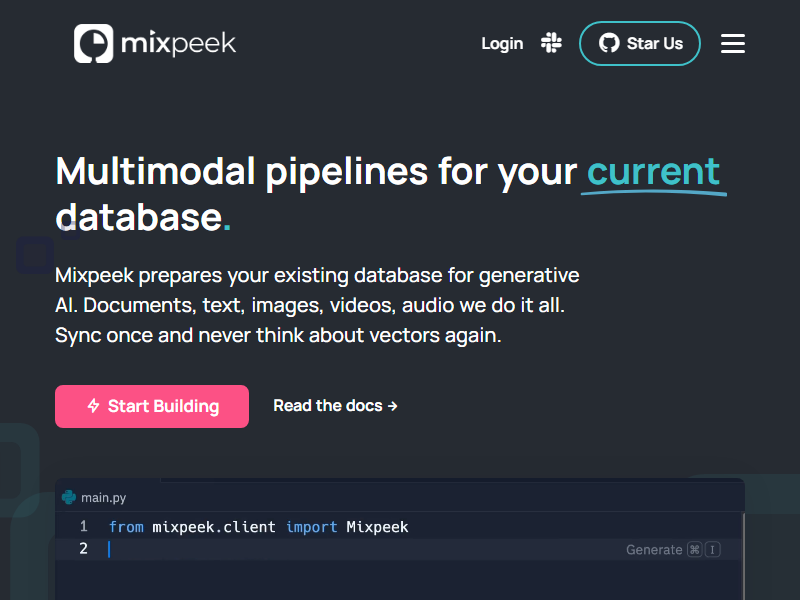
Task: Click the Python file icon beside main.py
Action: [69, 497]
